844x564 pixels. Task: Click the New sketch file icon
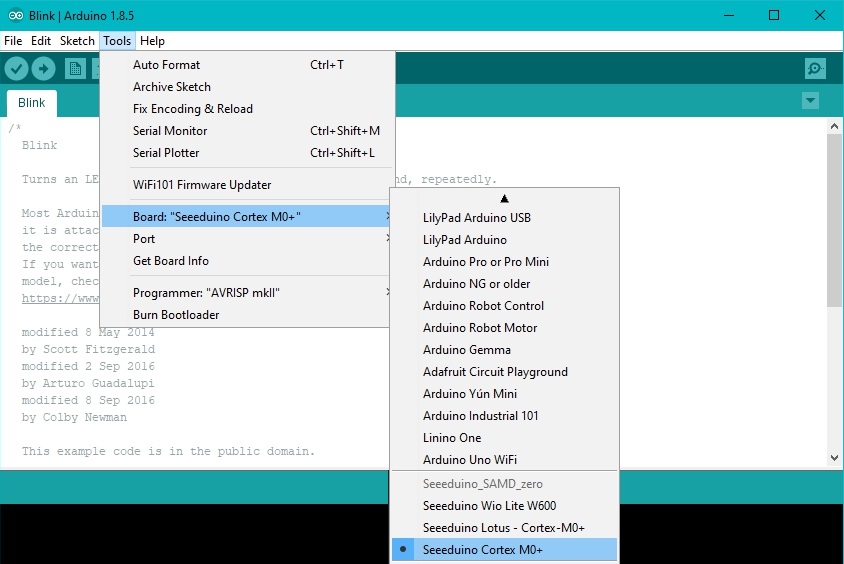tap(75, 68)
